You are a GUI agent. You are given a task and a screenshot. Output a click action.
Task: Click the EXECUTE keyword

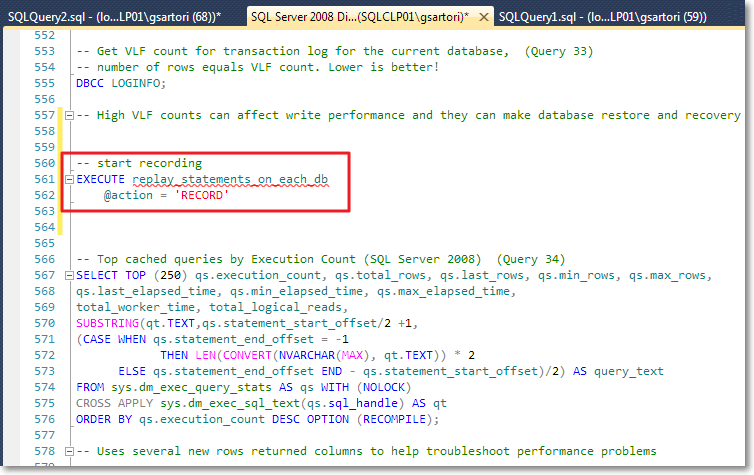[102, 180]
